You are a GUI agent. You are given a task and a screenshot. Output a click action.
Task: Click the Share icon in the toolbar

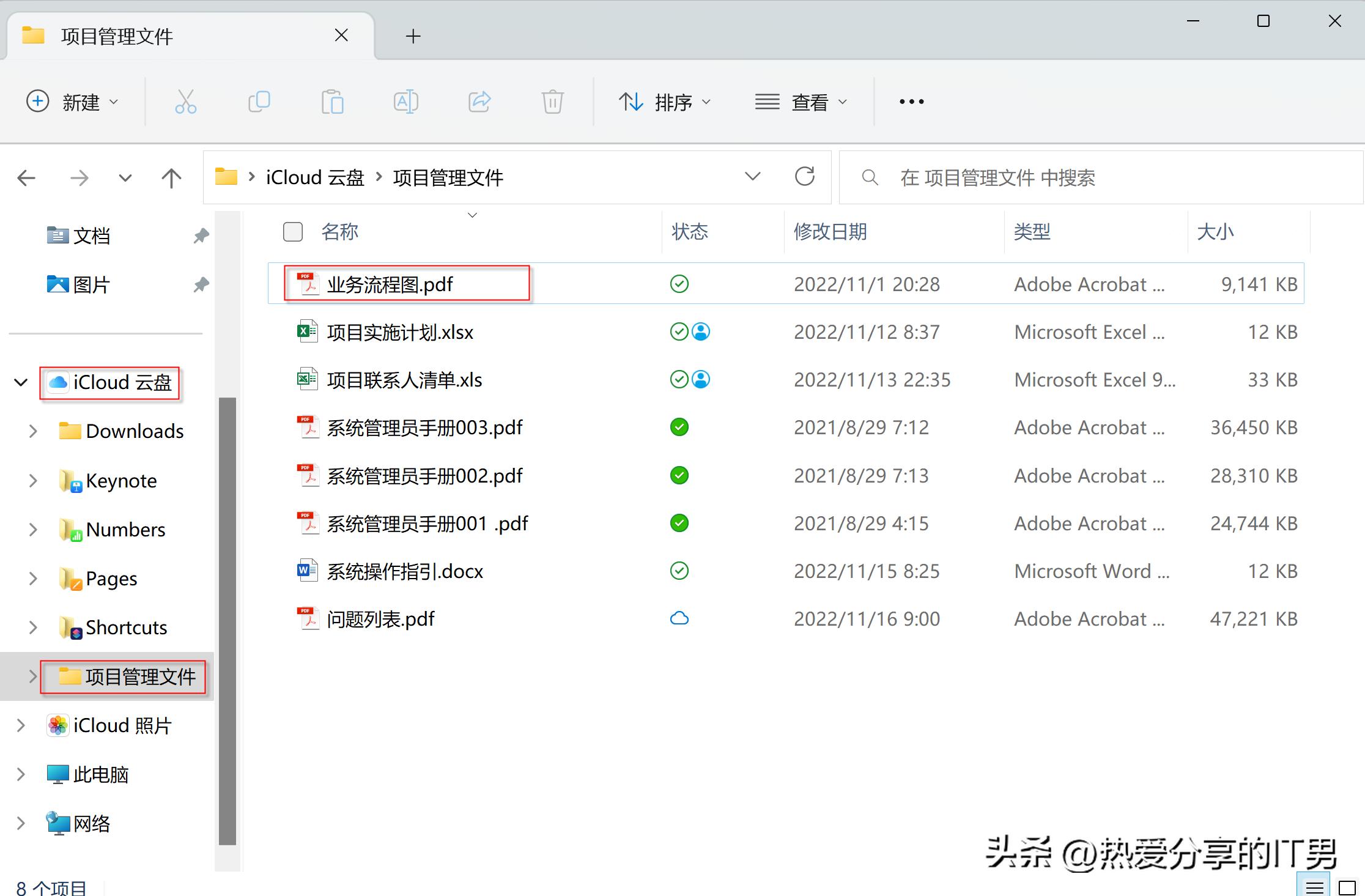click(479, 102)
